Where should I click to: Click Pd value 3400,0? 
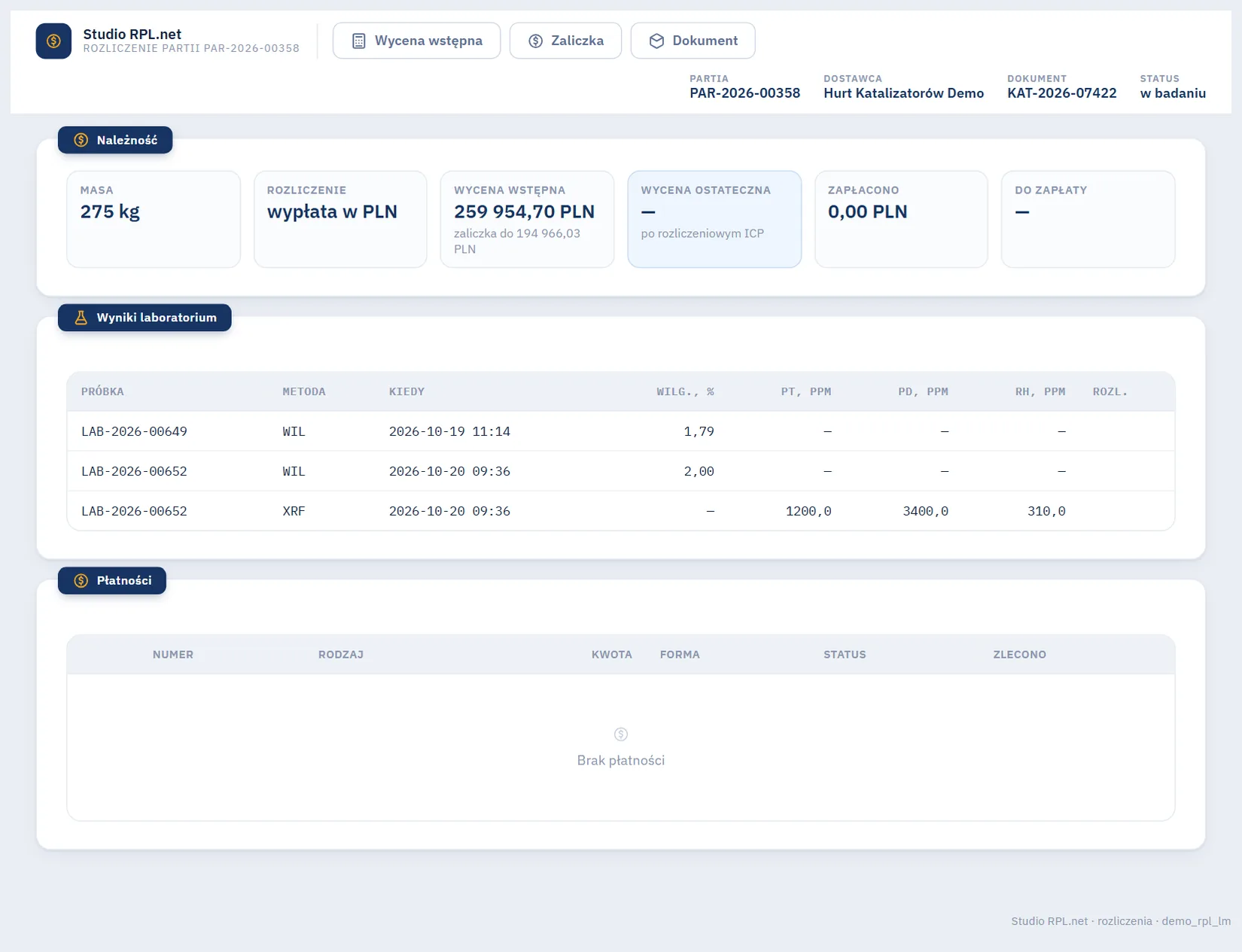925,511
